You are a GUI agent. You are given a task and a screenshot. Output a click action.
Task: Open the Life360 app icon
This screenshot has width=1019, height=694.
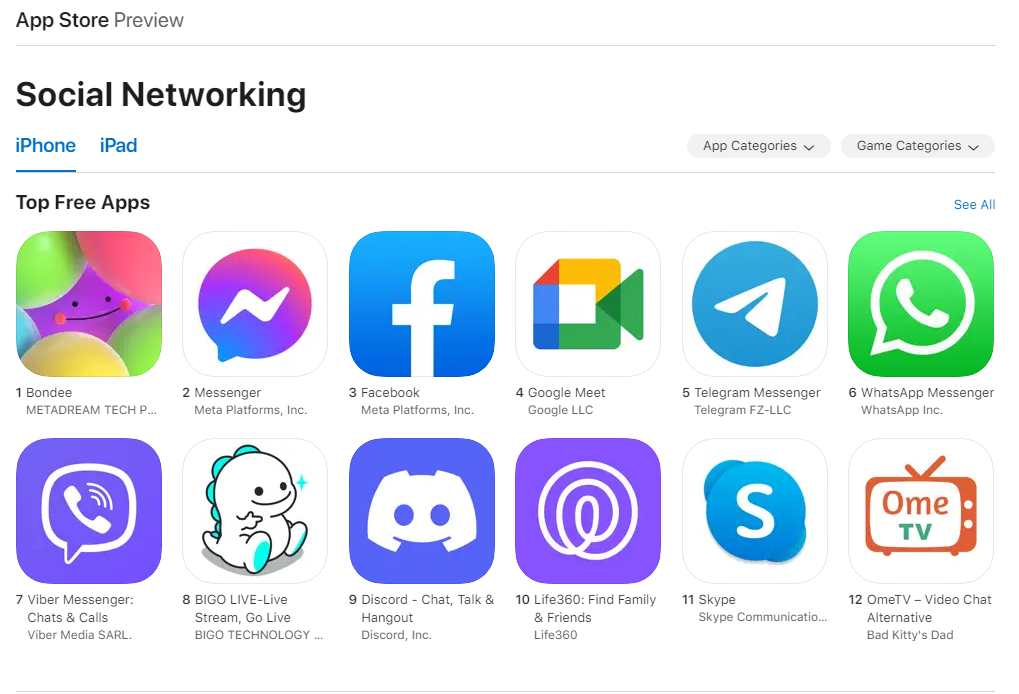pos(588,511)
